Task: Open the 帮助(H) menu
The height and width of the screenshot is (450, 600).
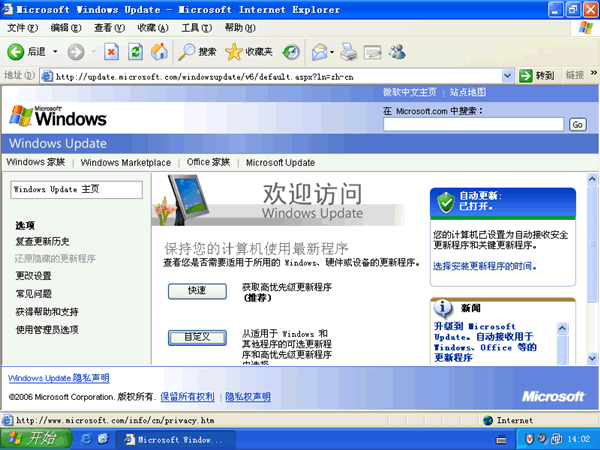Action: coord(240,28)
